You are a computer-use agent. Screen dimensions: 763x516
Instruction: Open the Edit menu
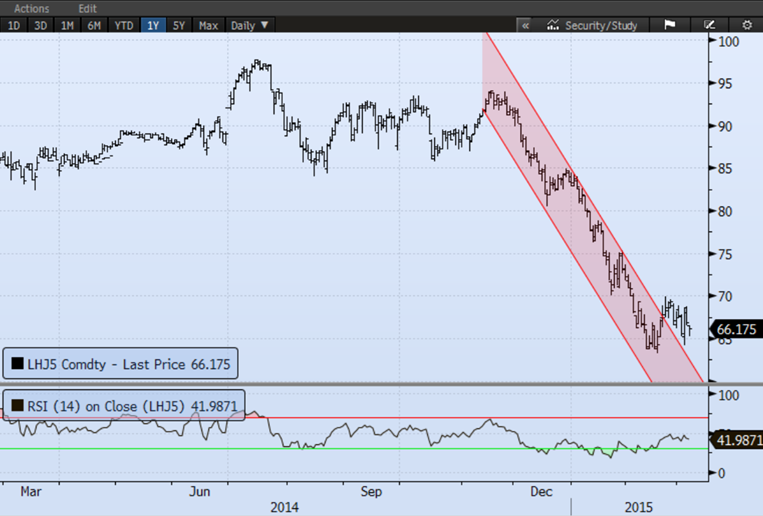(x=87, y=8)
